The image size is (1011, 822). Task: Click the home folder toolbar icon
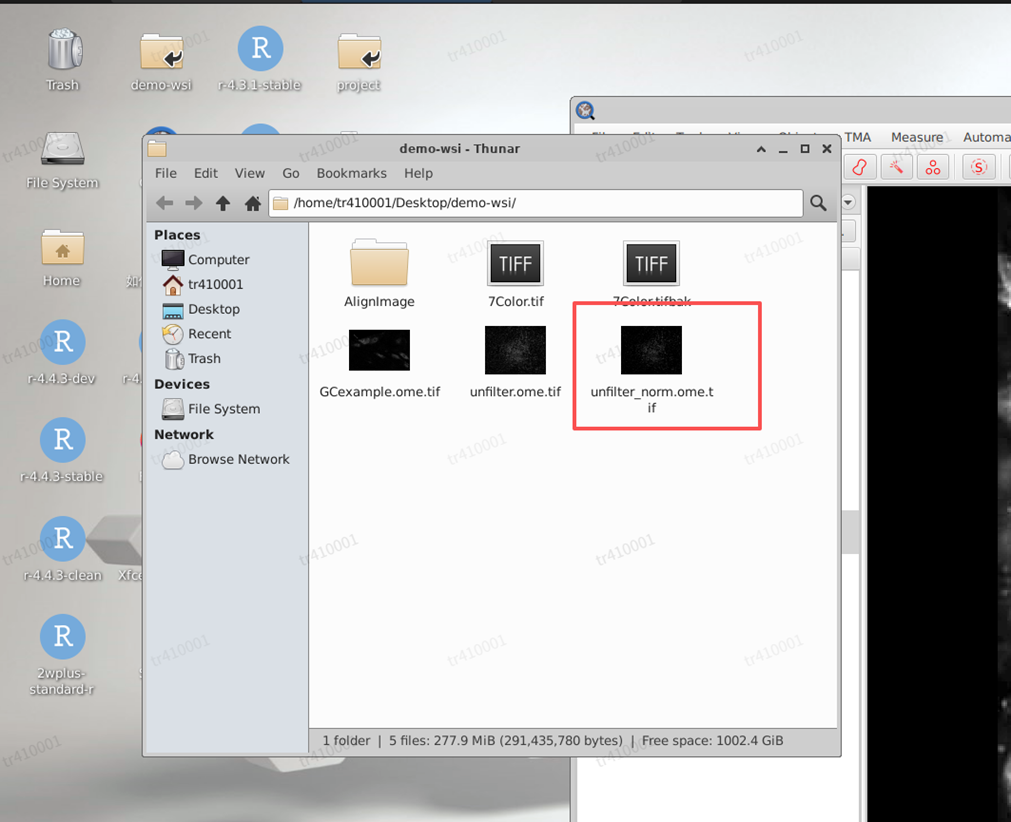pos(253,203)
